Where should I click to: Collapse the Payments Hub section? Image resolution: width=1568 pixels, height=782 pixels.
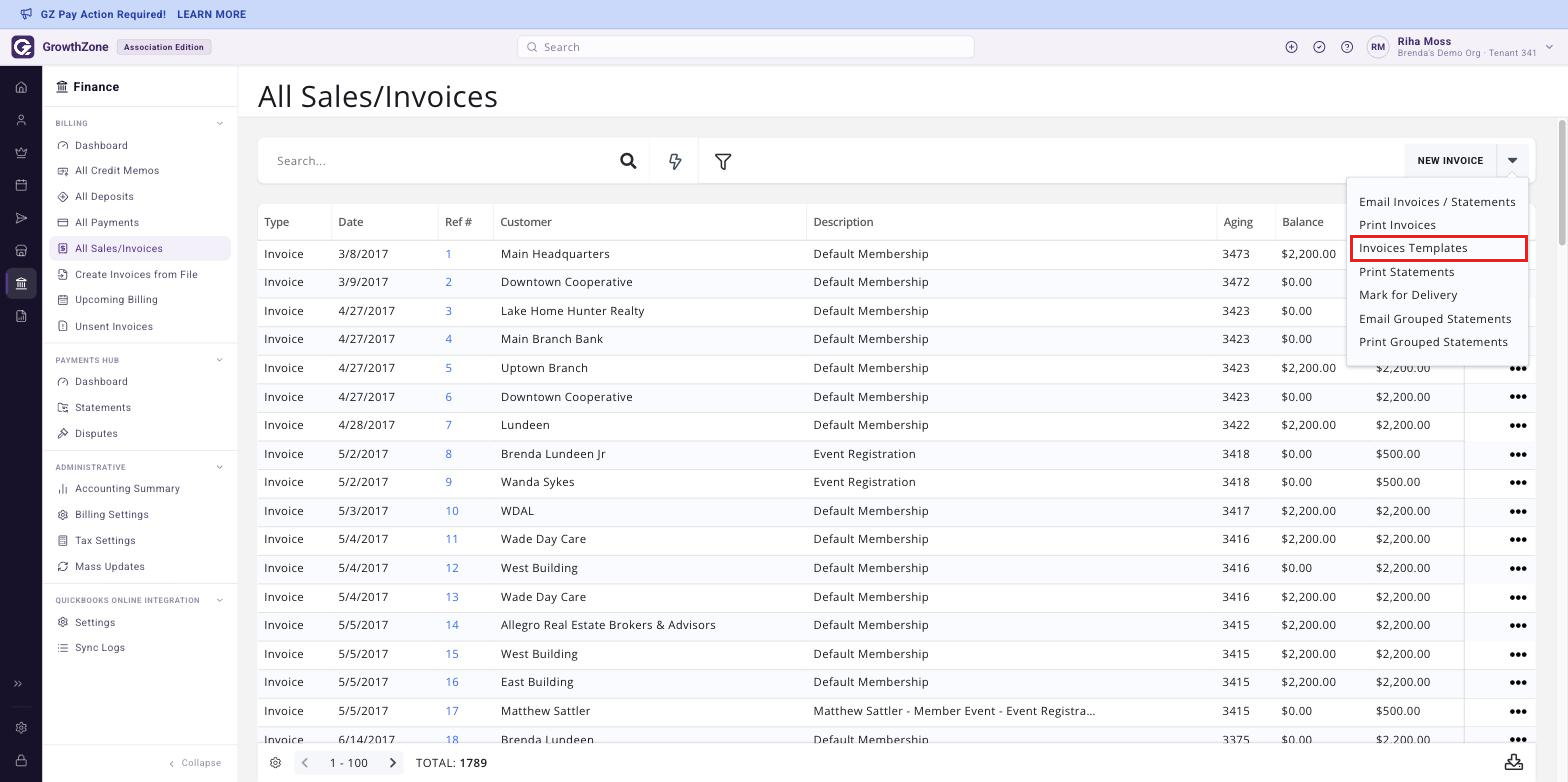coord(220,360)
